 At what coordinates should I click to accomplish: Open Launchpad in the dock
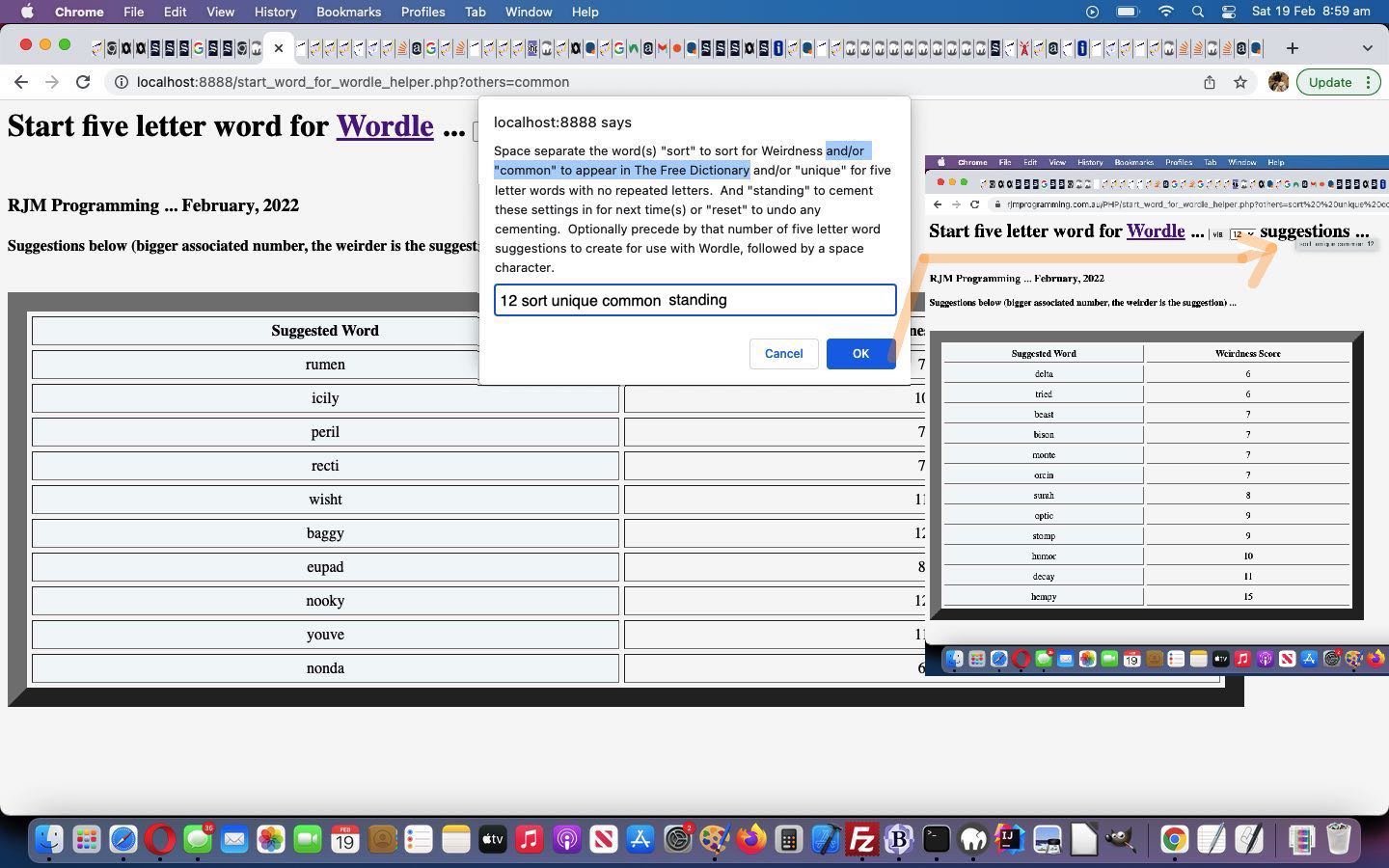tap(87, 840)
